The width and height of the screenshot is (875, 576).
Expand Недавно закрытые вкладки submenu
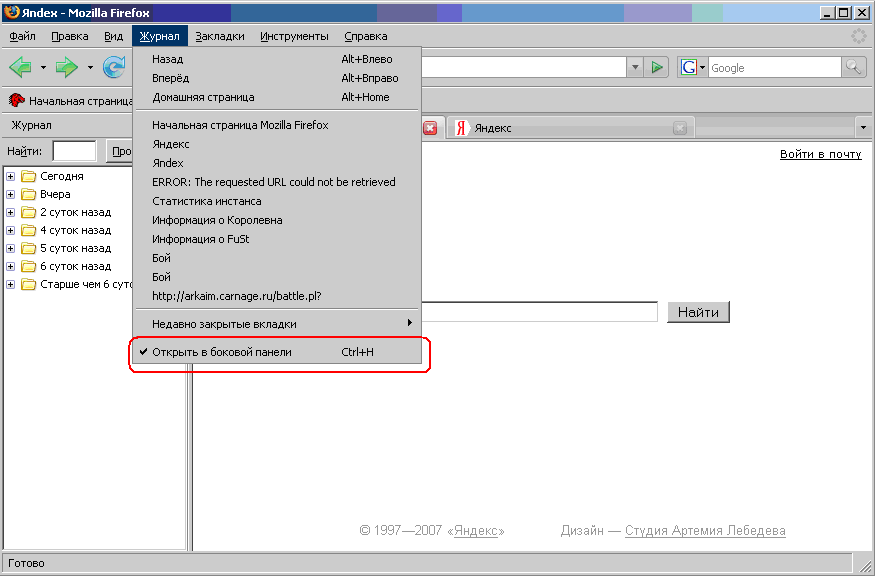coord(277,324)
